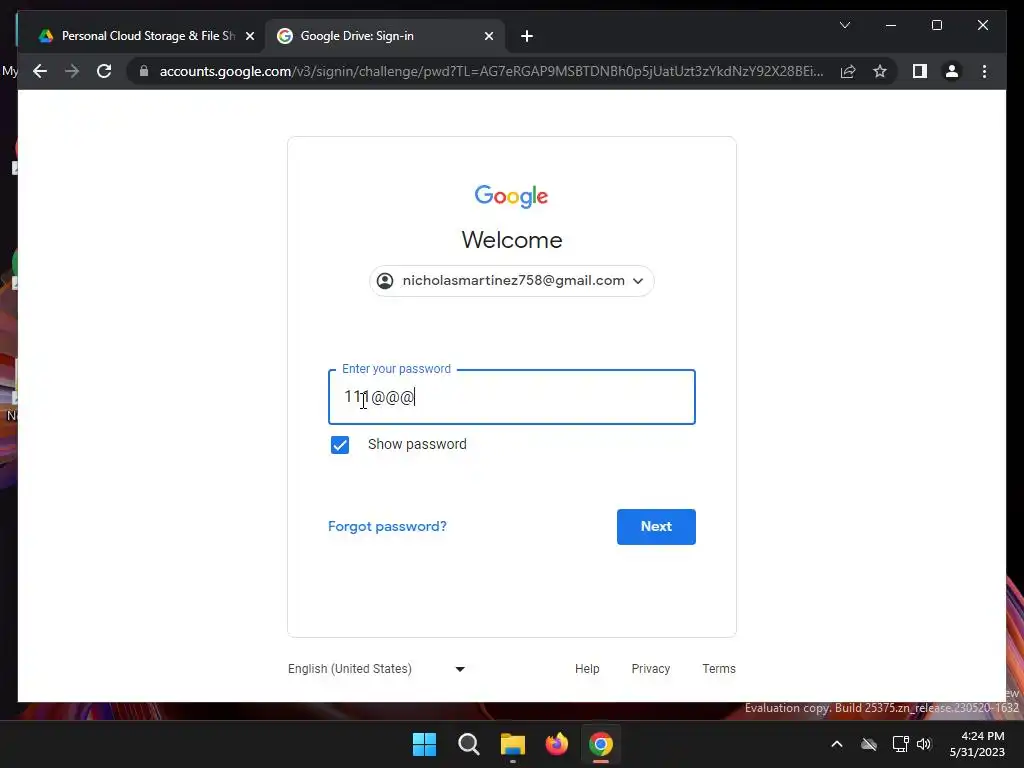This screenshot has height=768, width=1024.
Task: Go back to the previous page
Action: (x=40, y=71)
